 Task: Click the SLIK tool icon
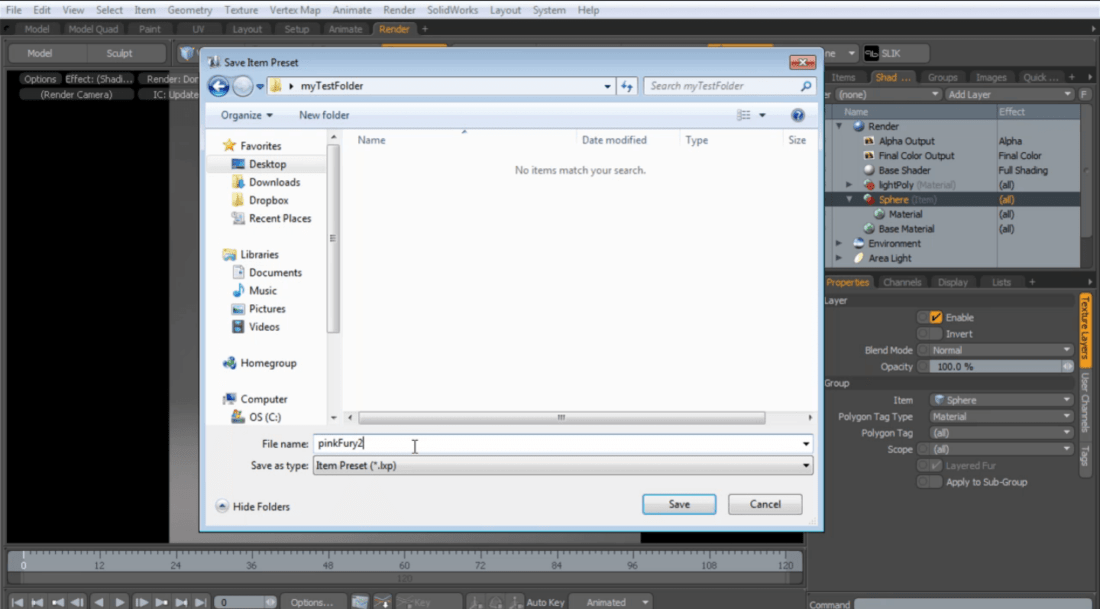873,52
